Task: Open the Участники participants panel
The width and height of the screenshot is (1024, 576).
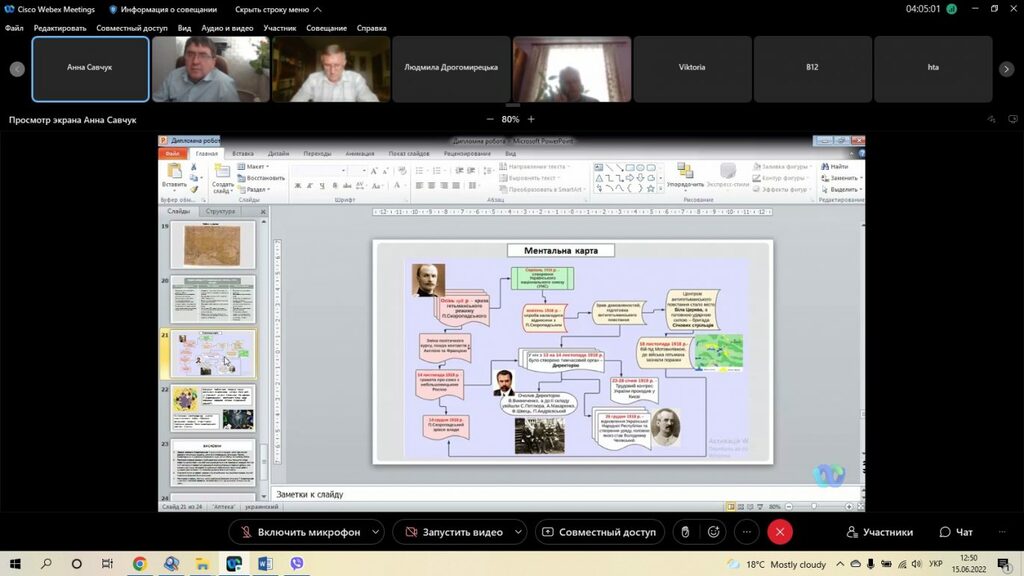Action: point(879,532)
